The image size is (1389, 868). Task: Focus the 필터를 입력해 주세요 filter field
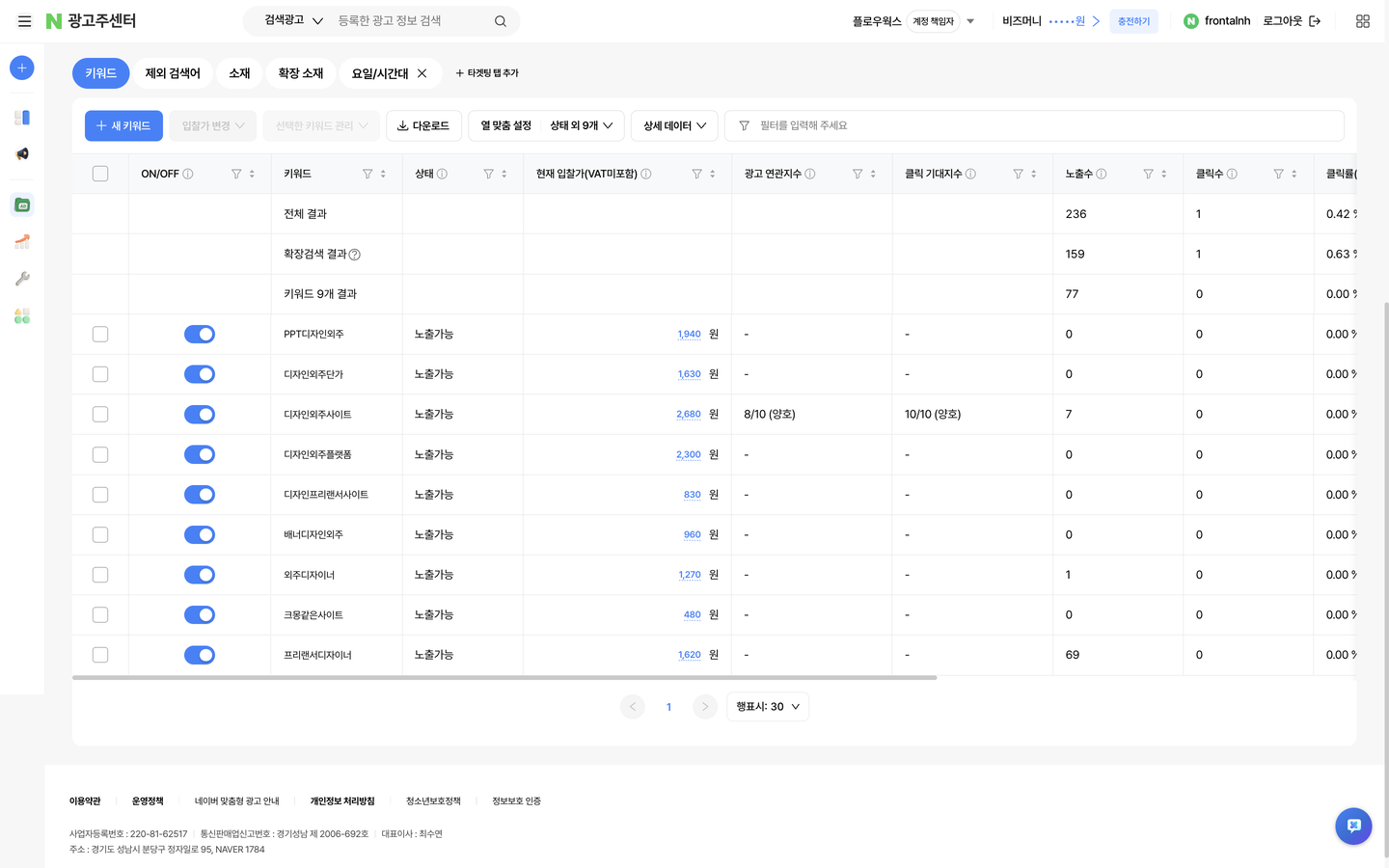[1034, 126]
